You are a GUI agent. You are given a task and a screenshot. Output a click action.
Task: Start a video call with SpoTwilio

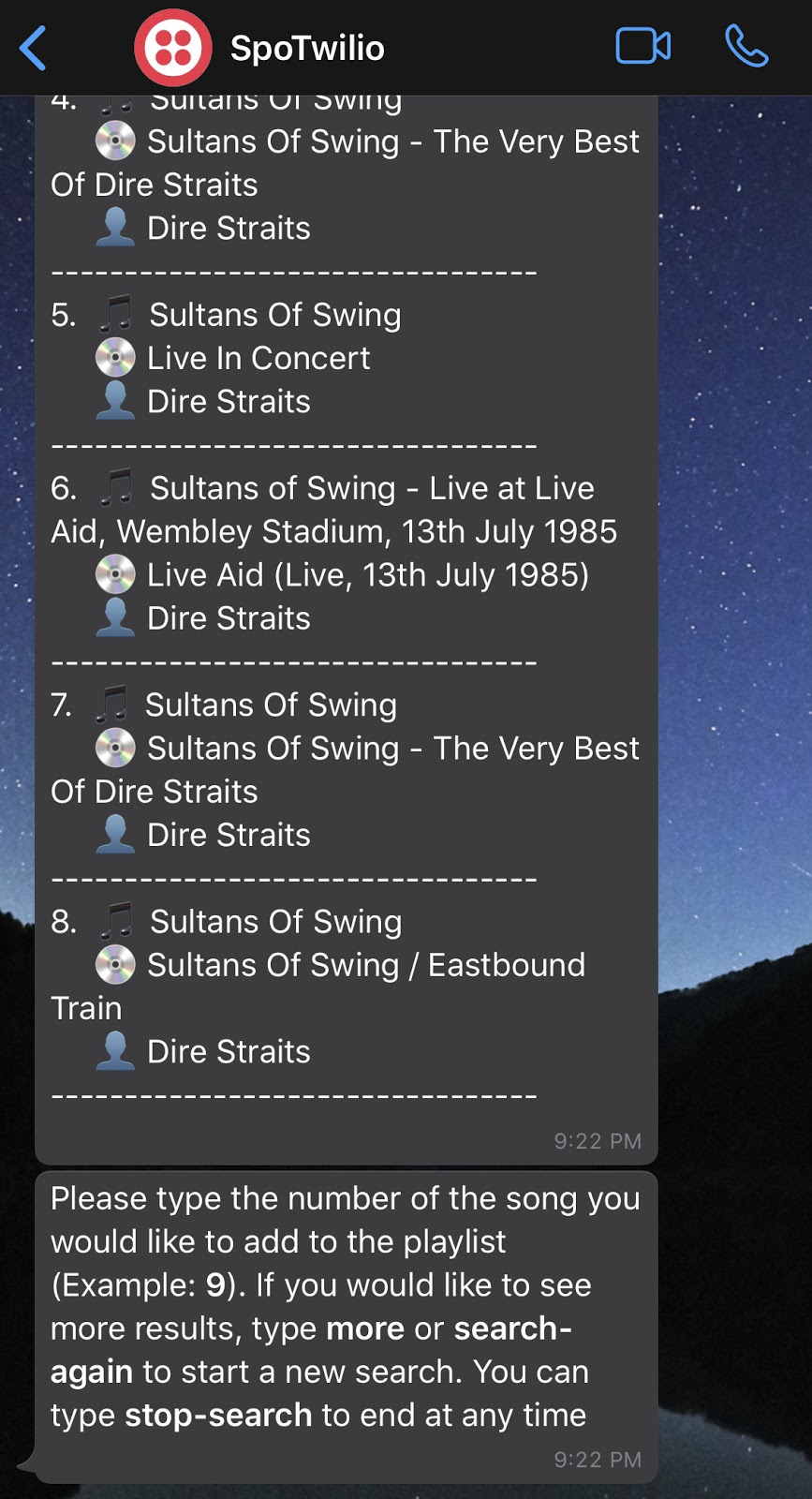click(643, 46)
